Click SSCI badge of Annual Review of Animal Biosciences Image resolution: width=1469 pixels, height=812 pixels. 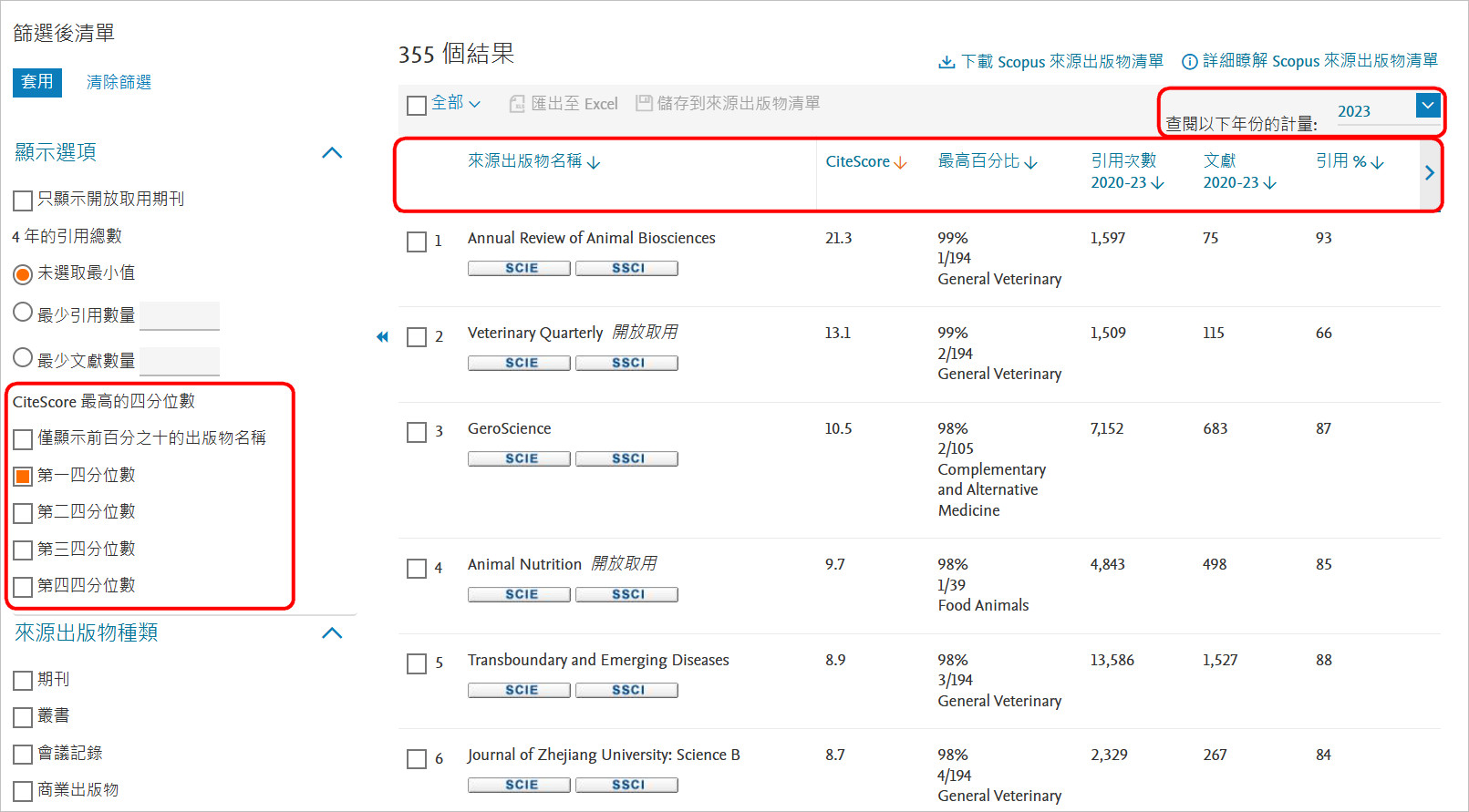pos(626,268)
